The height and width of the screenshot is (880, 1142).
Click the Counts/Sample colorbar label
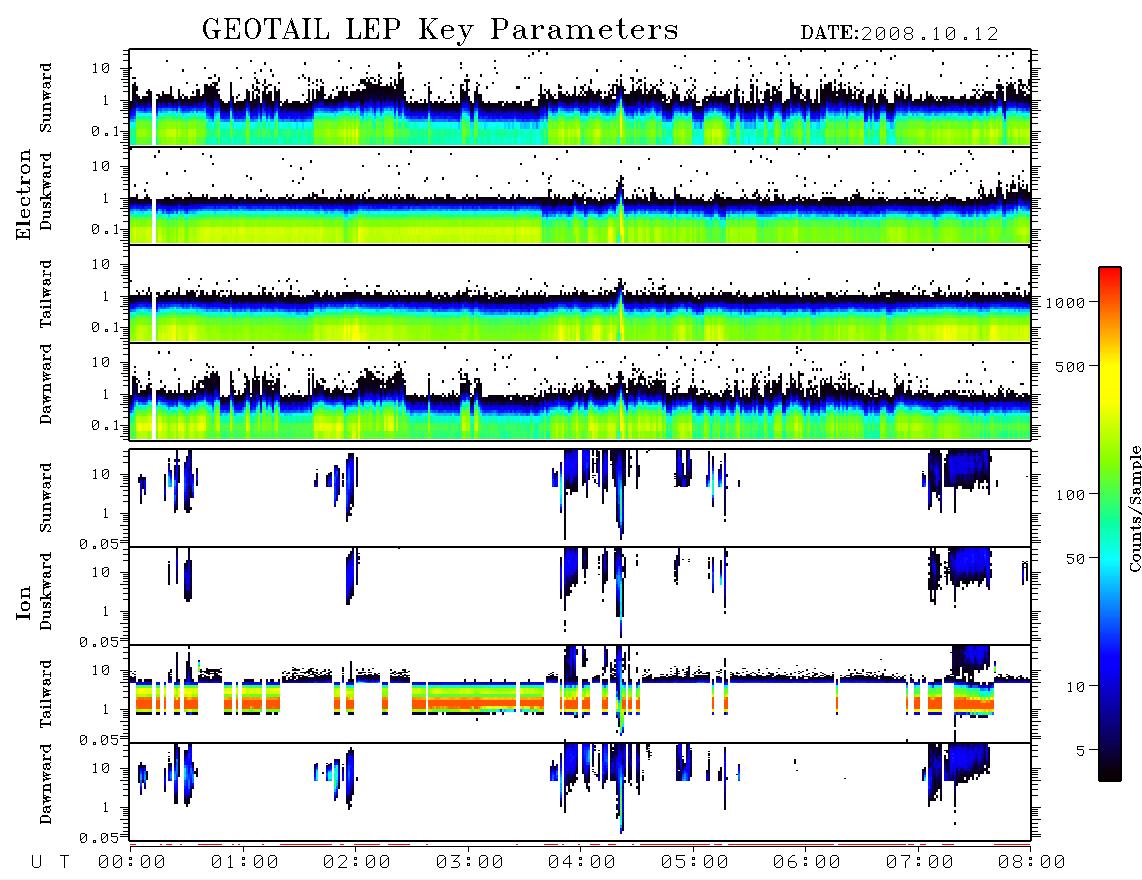click(1134, 508)
